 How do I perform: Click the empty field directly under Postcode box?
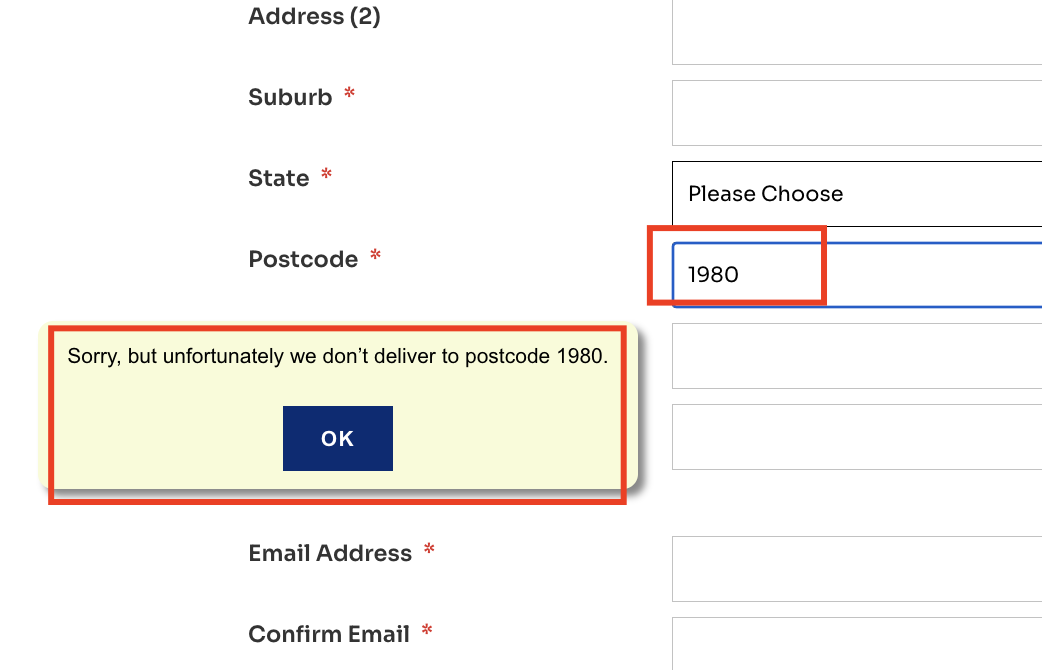tap(857, 356)
